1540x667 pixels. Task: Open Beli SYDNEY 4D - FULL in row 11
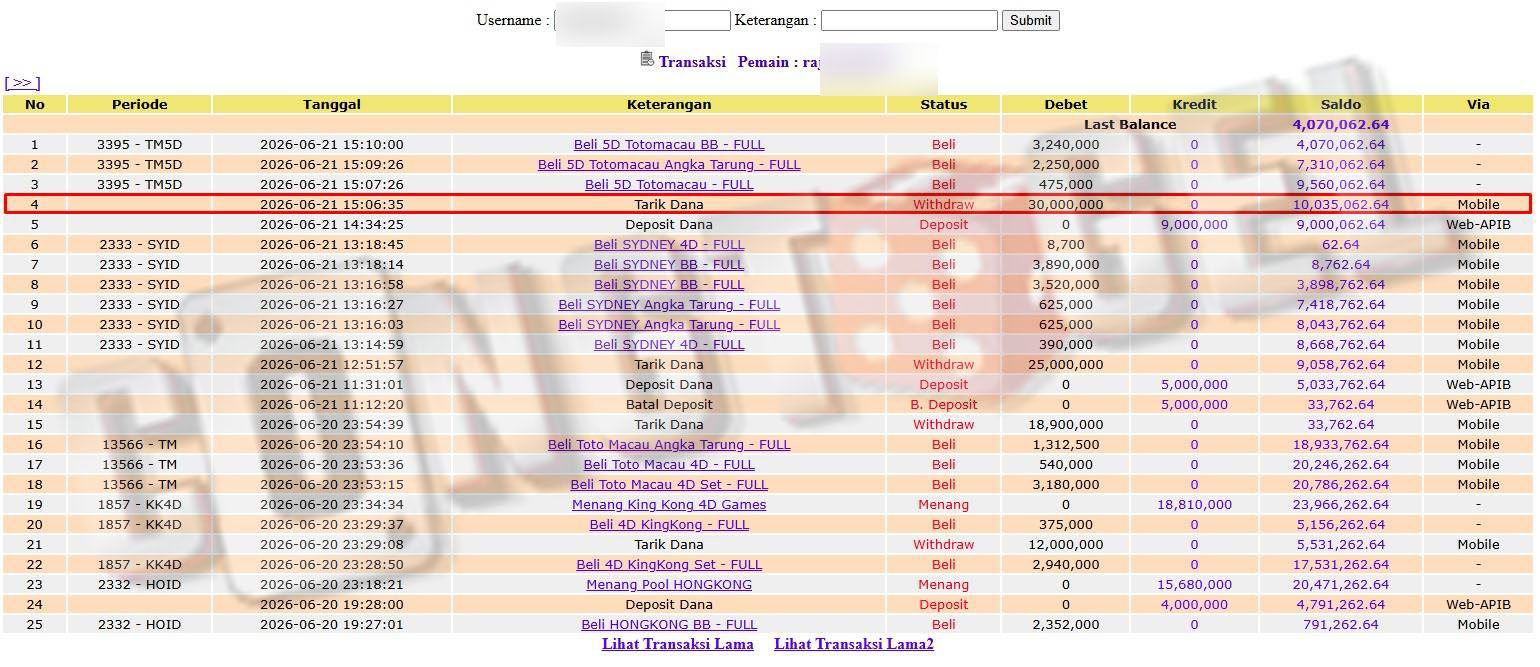669,344
